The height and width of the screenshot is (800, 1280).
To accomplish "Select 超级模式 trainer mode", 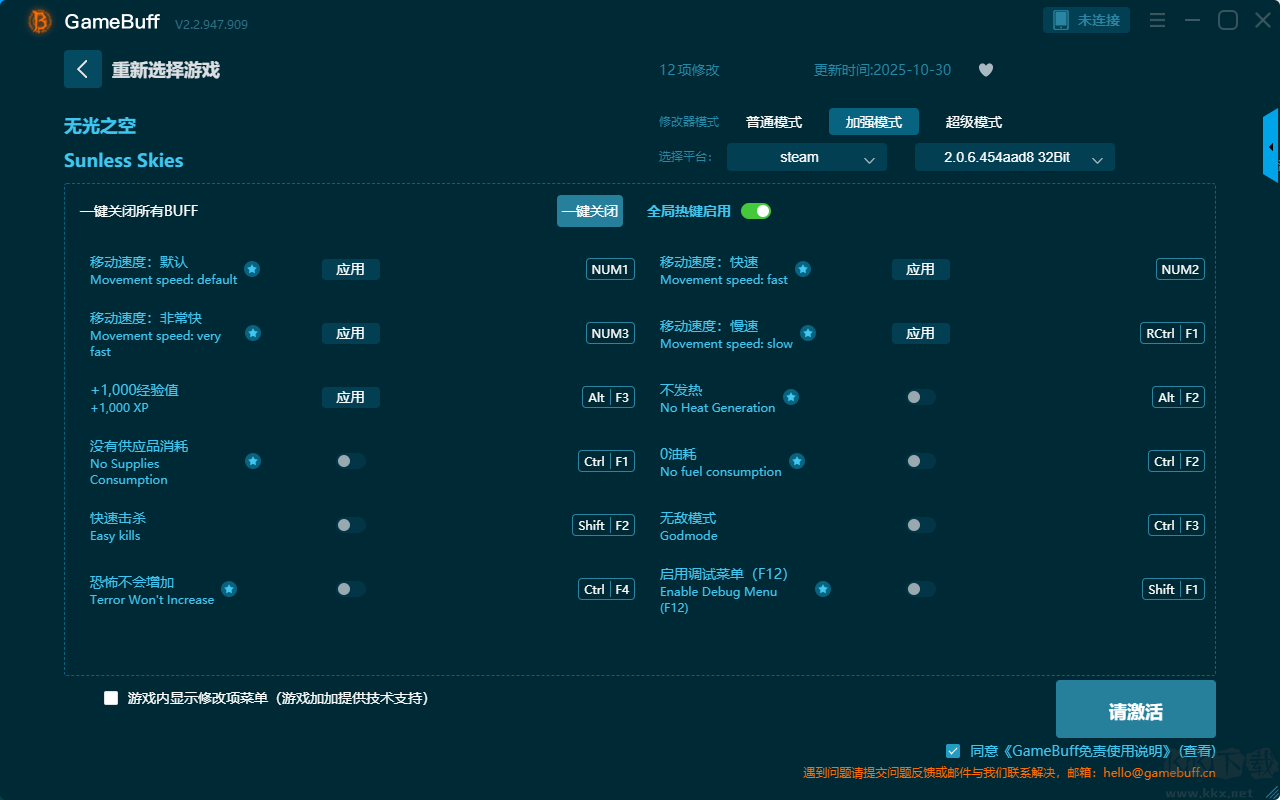I will click(974, 122).
